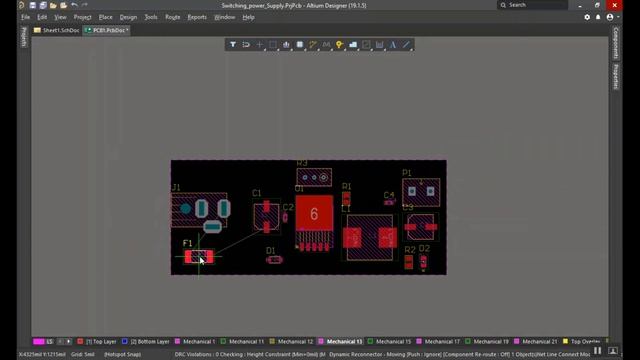Start interactive routing from the Active Bar
This screenshot has width=640, height=360.
(x=313, y=44)
